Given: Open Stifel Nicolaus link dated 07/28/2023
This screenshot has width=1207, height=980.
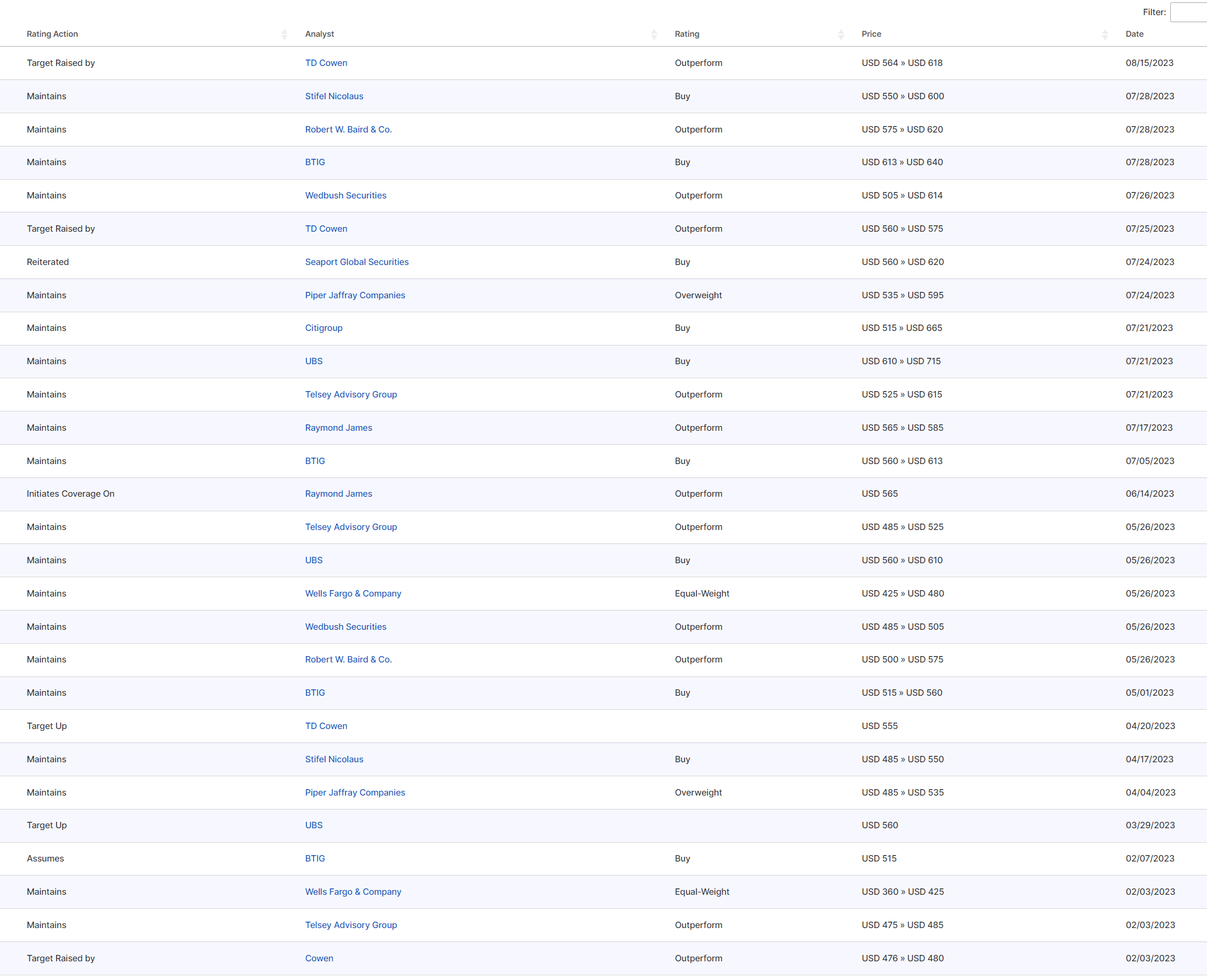Looking at the screenshot, I should (x=334, y=96).
